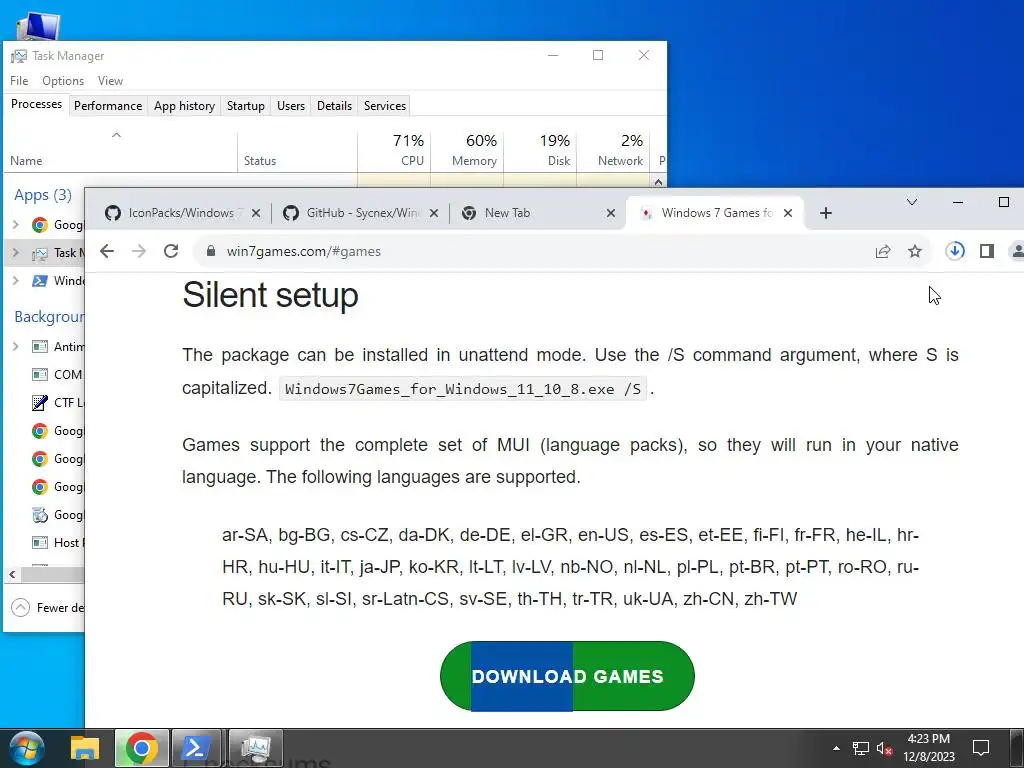
Task: Switch to Services tab in Task Manager
Action: 385,106
